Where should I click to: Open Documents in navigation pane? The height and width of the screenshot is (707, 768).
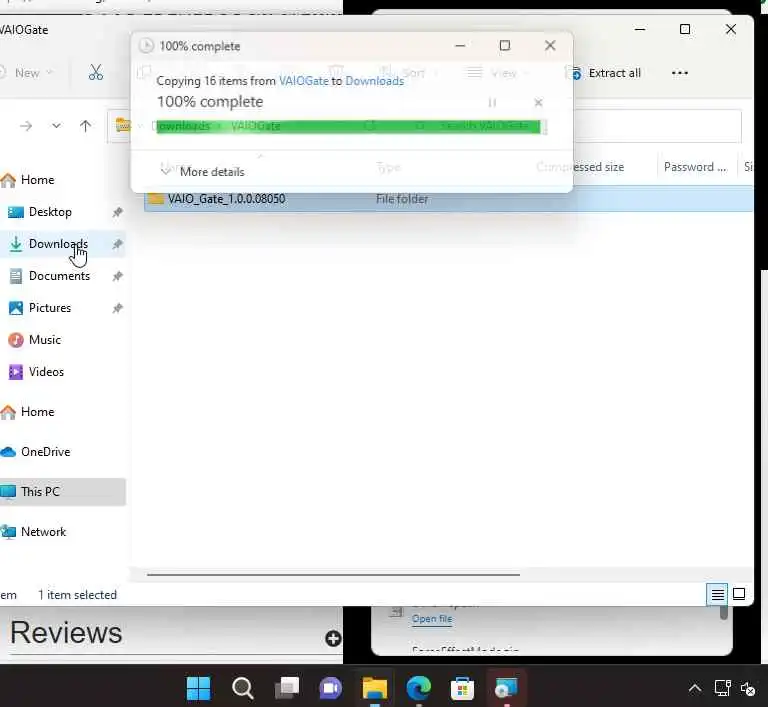pyautogui.click(x=59, y=276)
